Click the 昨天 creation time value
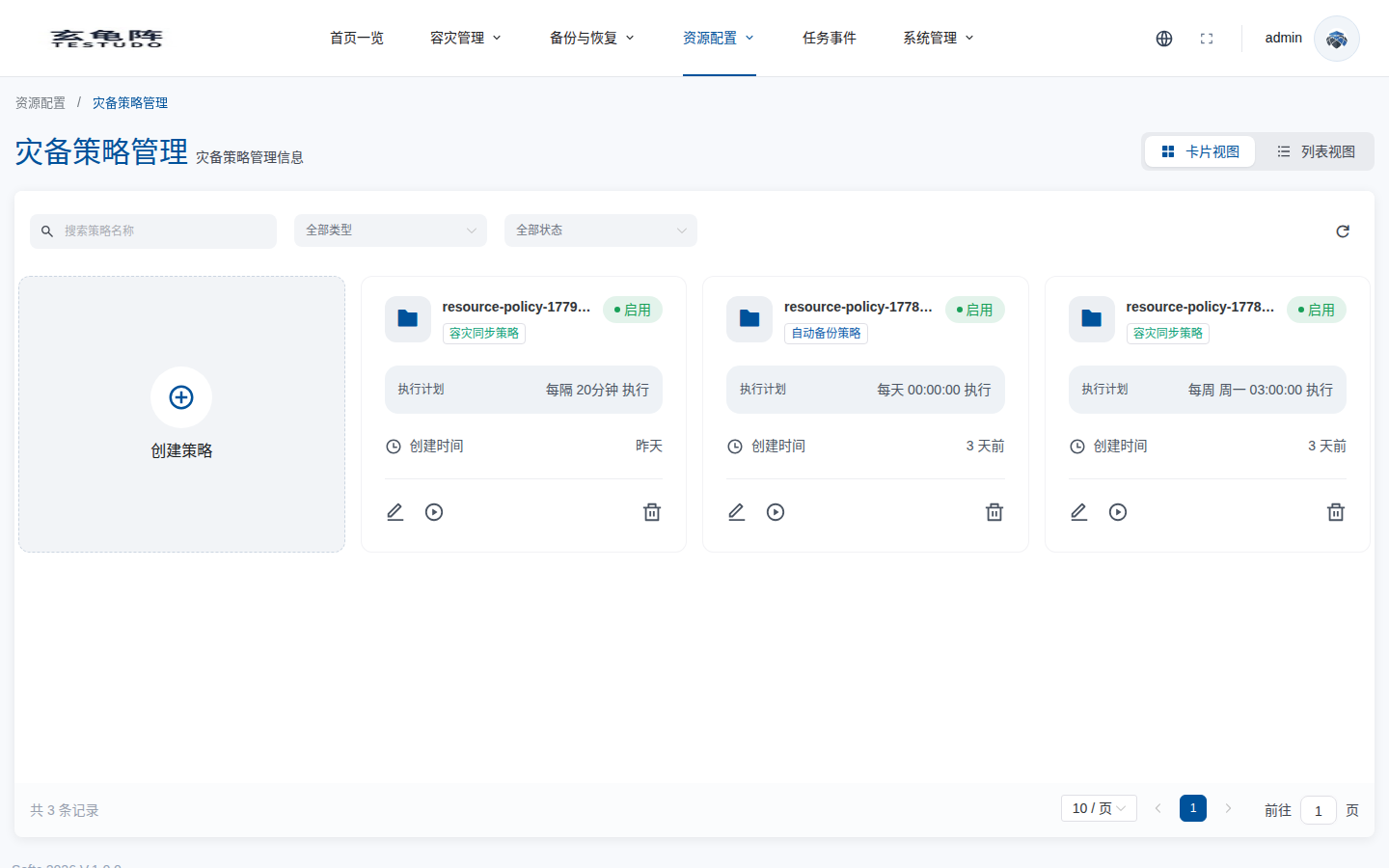1389x868 pixels. coord(649,446)
